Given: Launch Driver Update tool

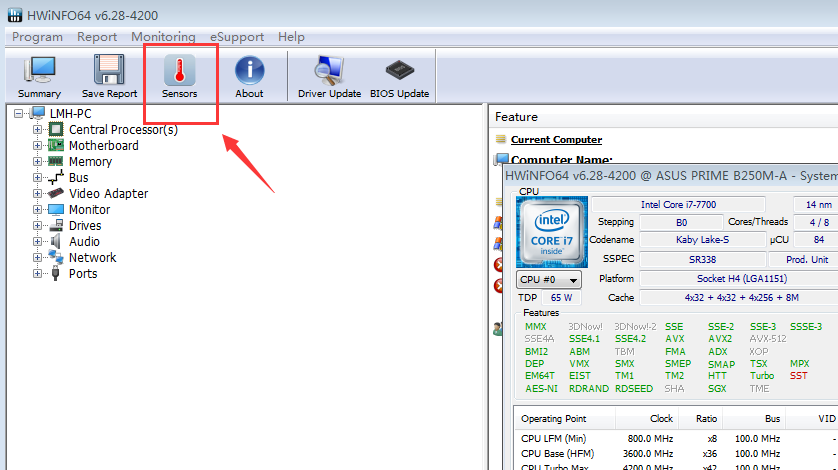Looking at the screenshot, I should [x=329, y=76].
